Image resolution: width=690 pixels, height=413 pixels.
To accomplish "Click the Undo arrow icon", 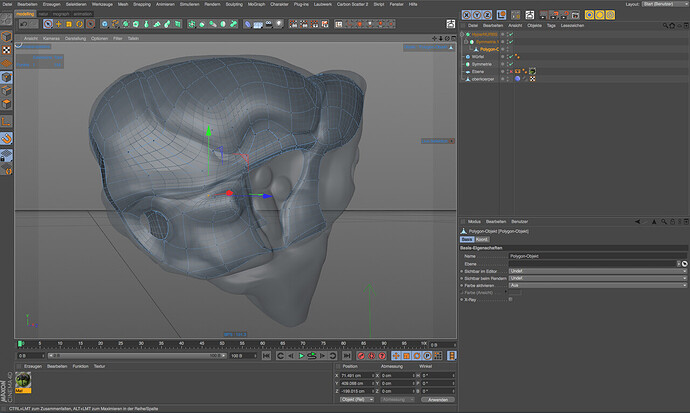I will coord(24,24).
